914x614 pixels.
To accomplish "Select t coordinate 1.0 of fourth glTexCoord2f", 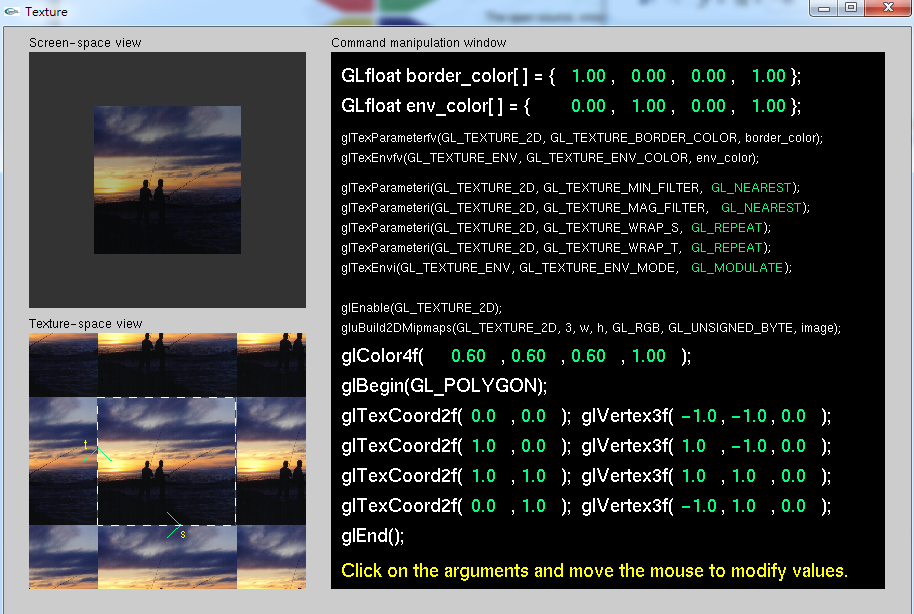I will click(533, 506).
